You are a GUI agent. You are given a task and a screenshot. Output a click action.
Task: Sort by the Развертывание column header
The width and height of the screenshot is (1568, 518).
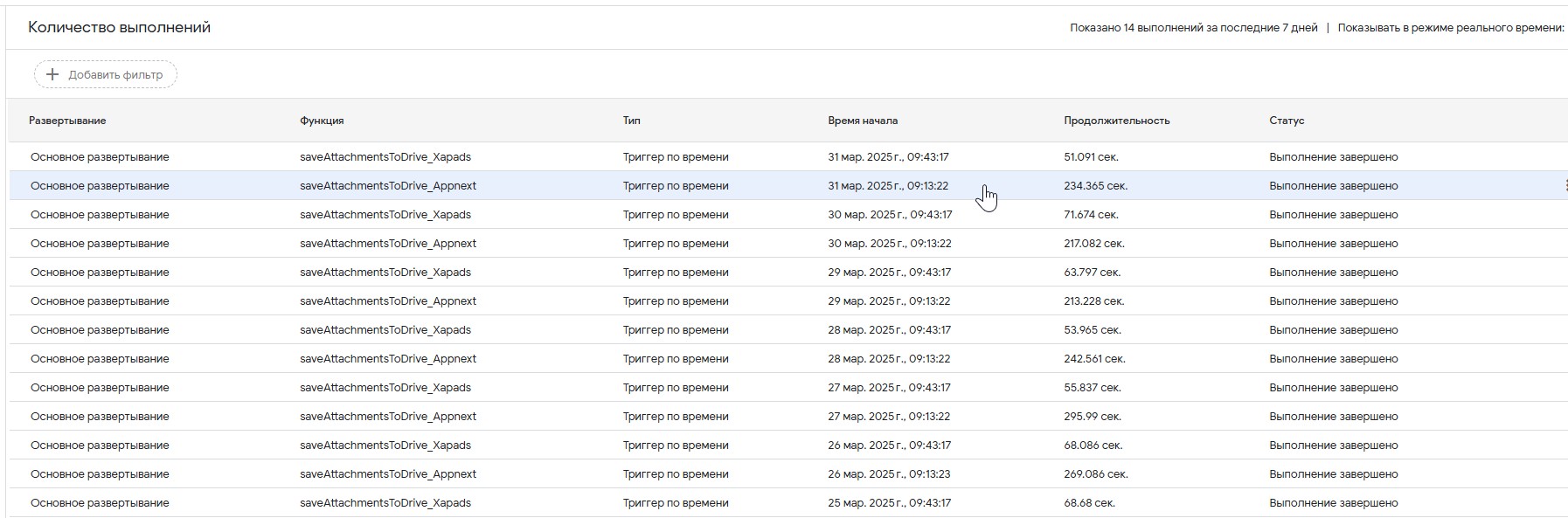tap(67, 121)
